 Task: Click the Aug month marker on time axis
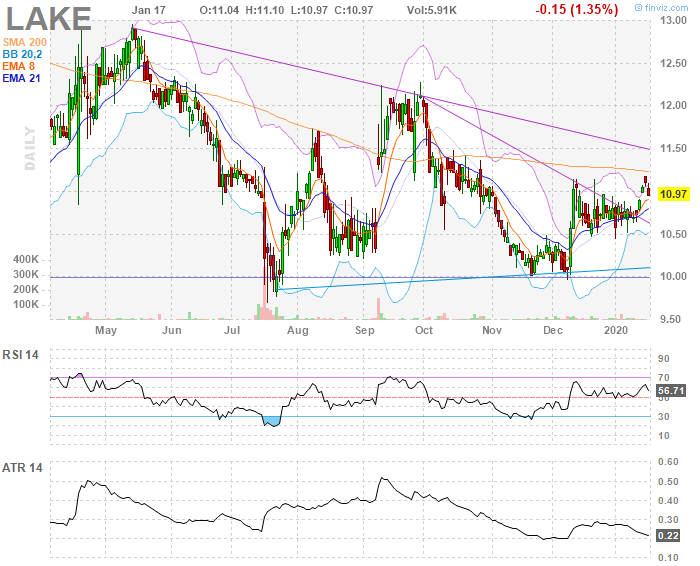tap(296, 329)
